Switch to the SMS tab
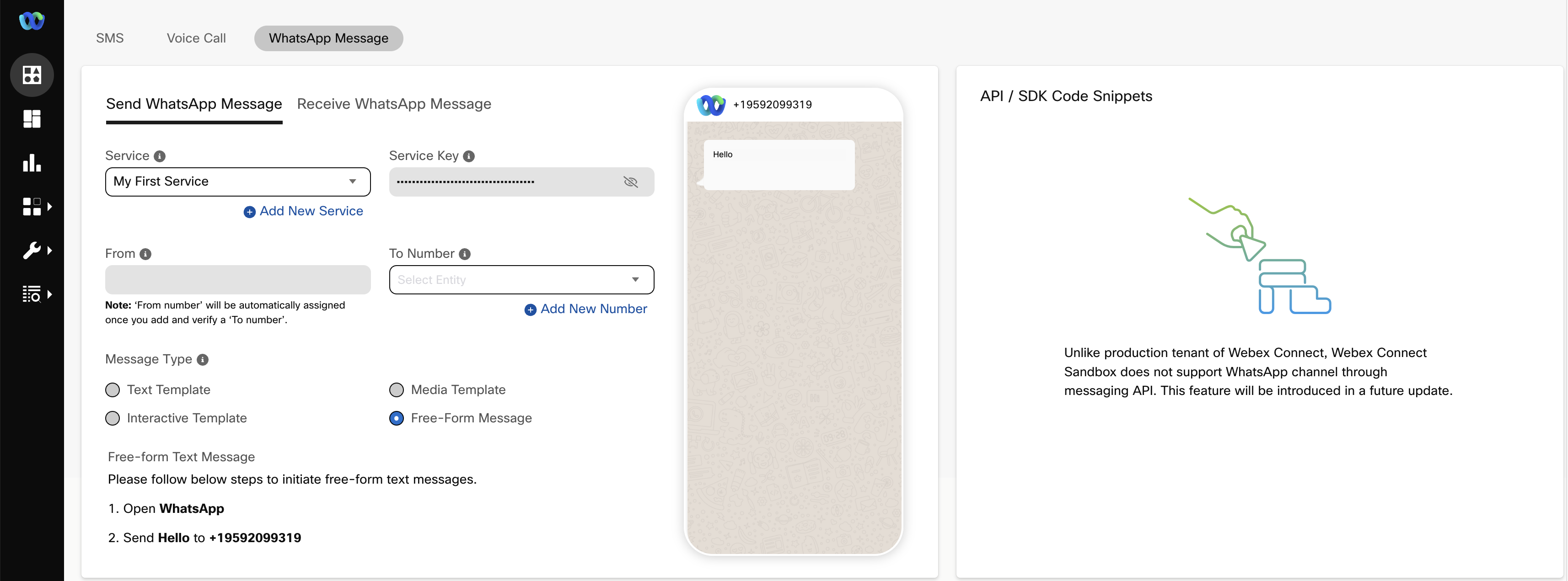1568x581 pixels. click(109, 37)
